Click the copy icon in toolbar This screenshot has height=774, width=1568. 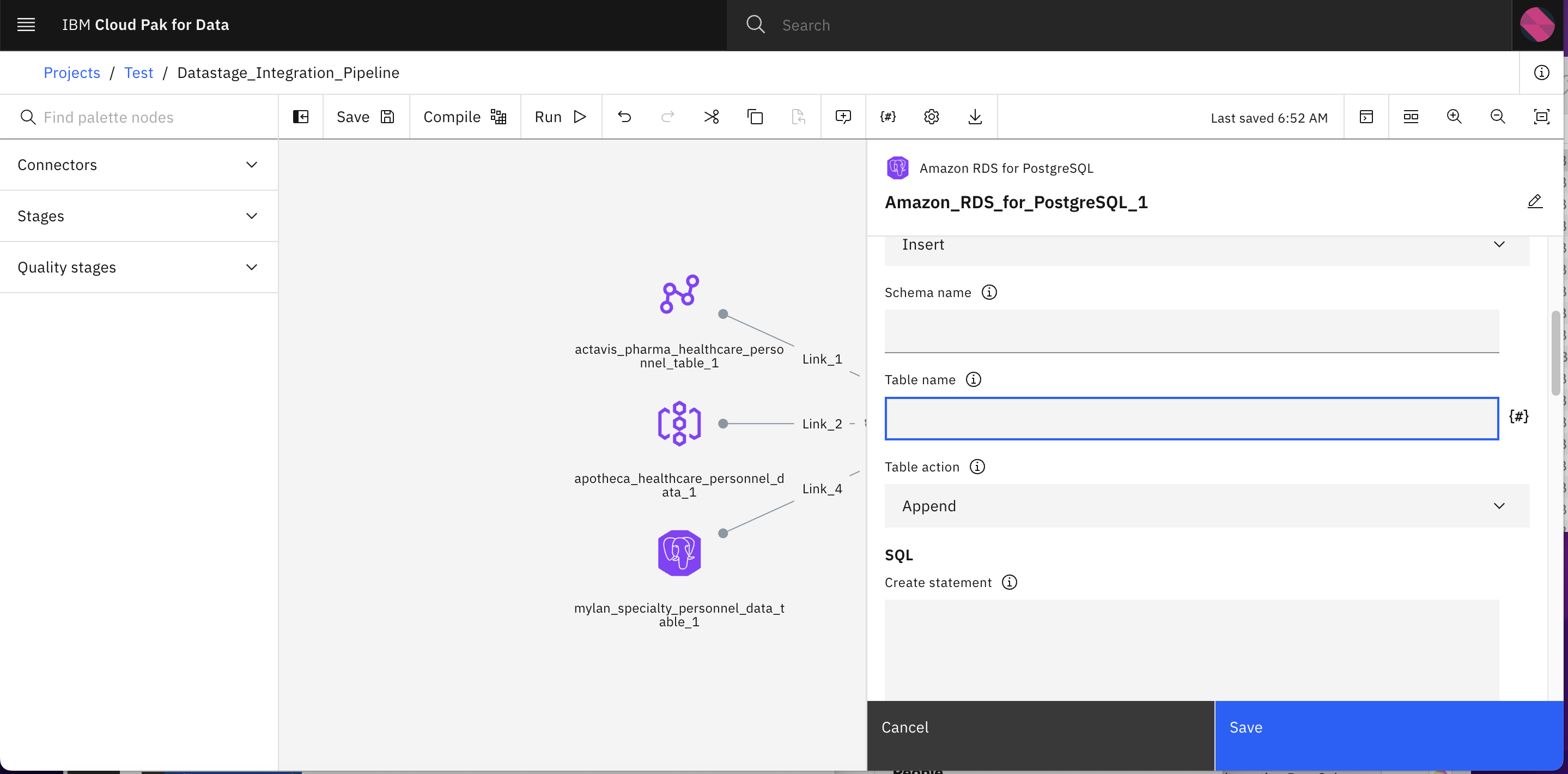755,117
